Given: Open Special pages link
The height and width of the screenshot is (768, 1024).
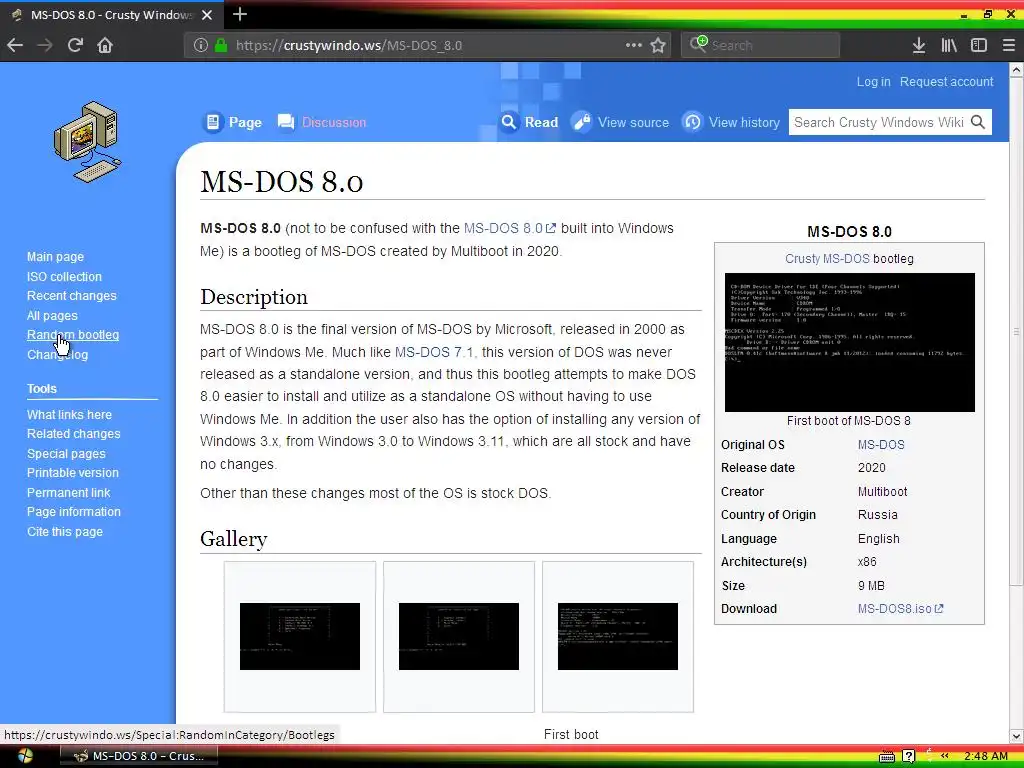Looking at the screenshot, I should point(66,453).
